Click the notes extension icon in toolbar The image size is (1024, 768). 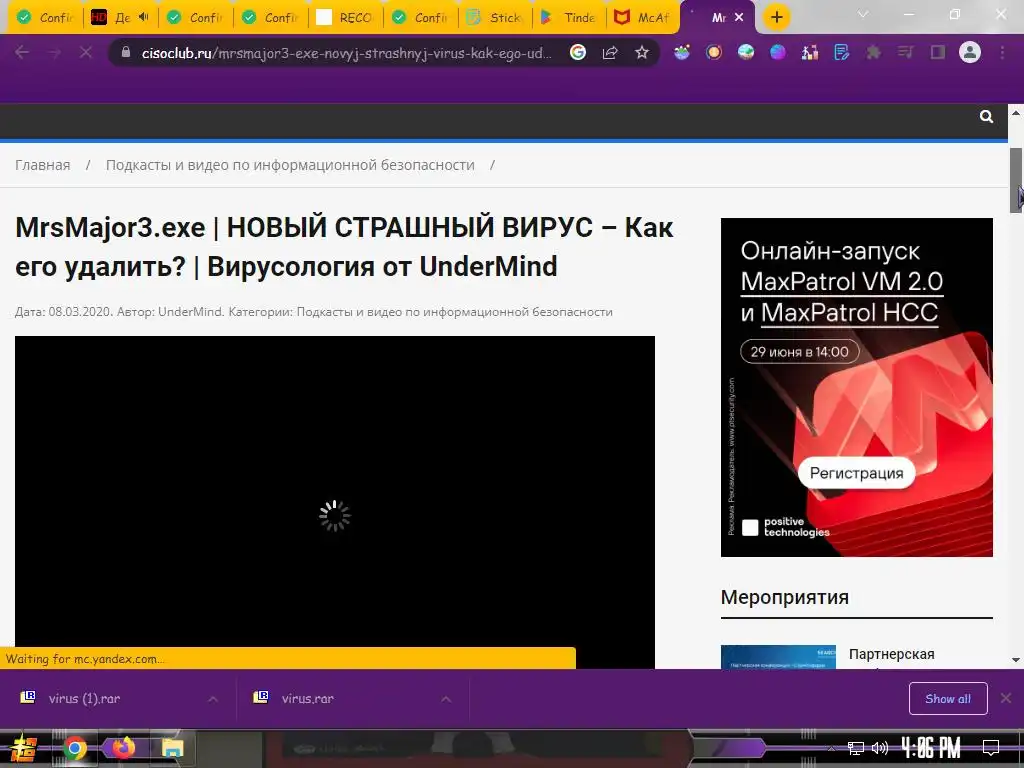[x=842, y=52]
